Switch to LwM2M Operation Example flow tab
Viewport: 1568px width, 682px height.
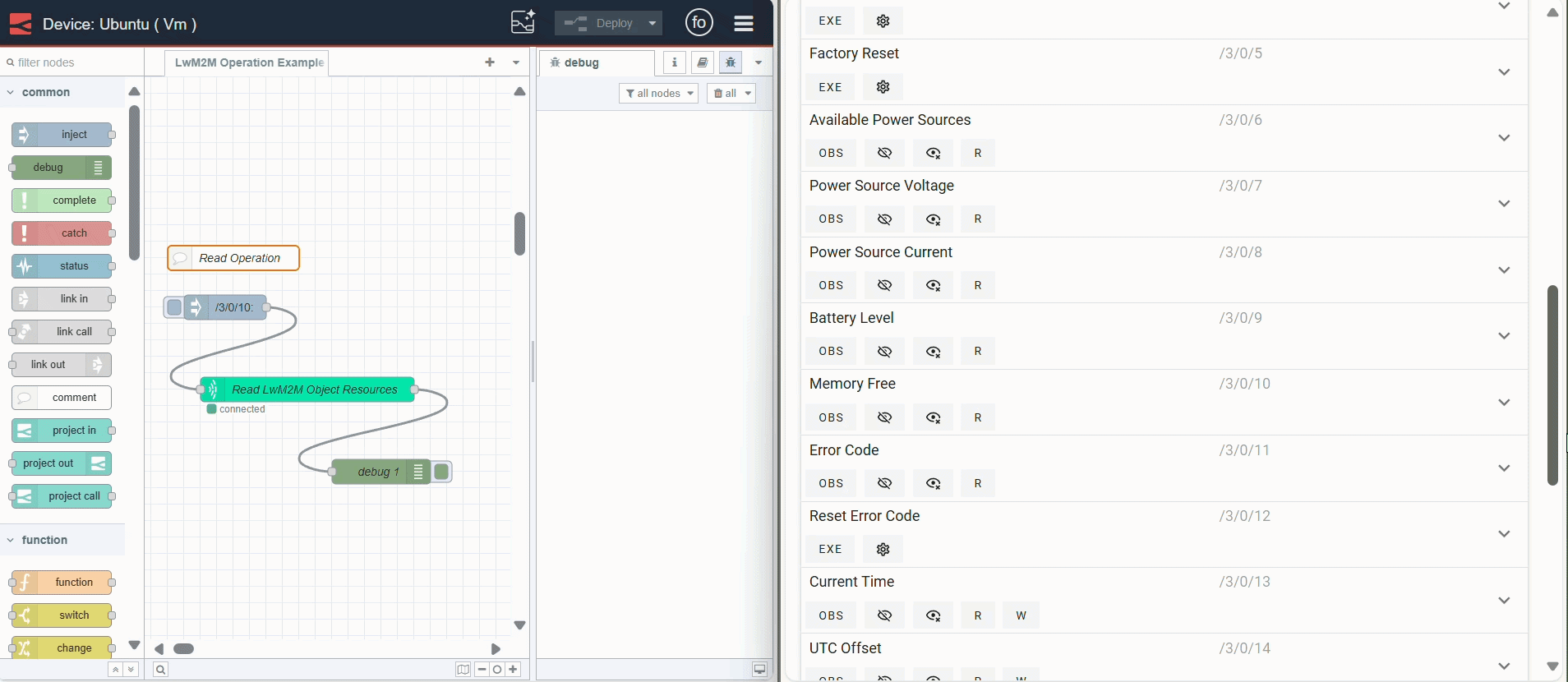pos(247,62)
